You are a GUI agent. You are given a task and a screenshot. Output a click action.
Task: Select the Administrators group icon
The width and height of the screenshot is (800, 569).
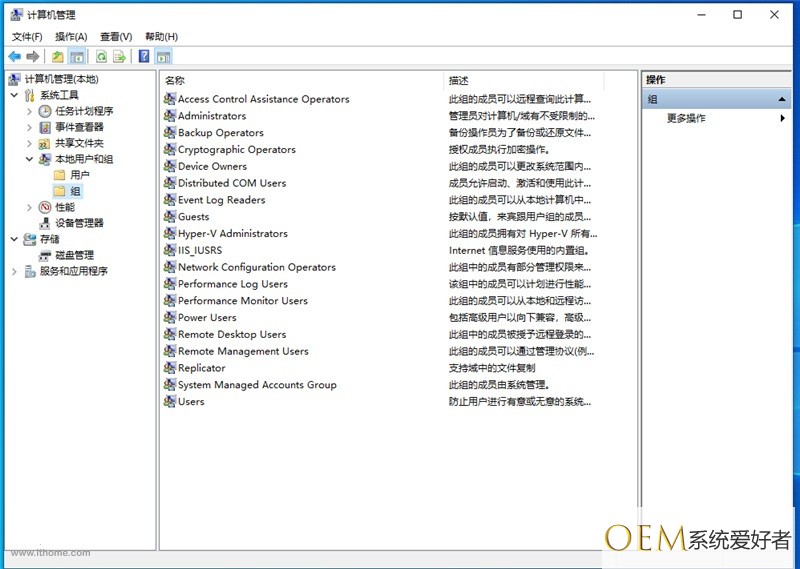(170, 116)
